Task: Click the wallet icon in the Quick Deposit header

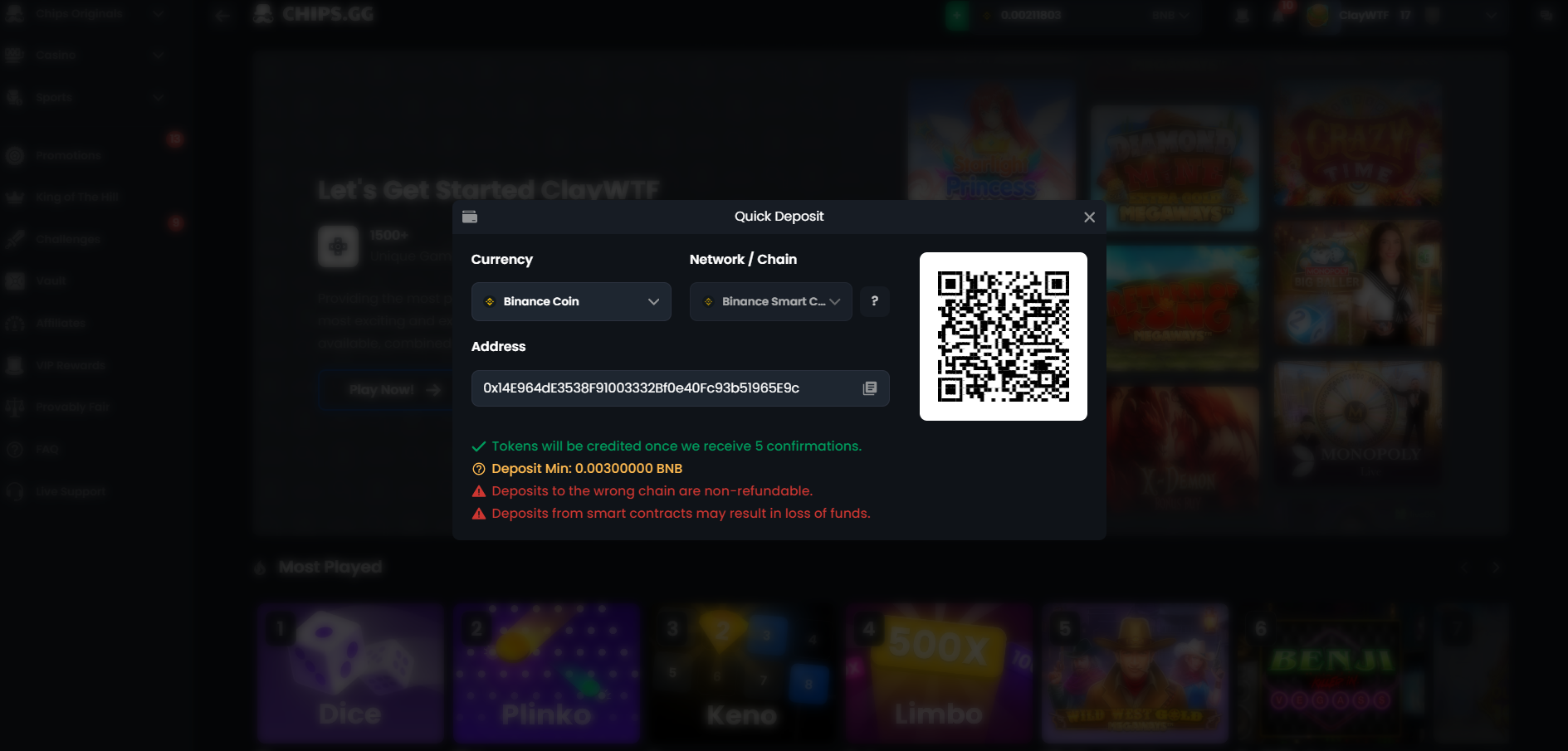Action: click(x=470, y=217)
